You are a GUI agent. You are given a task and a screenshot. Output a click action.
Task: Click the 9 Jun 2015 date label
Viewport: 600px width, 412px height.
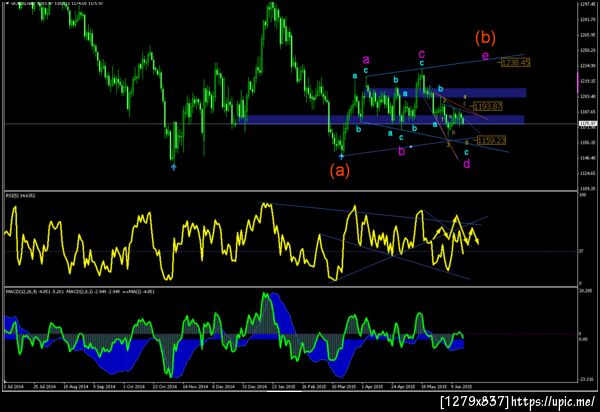click(x=461, y=387)
